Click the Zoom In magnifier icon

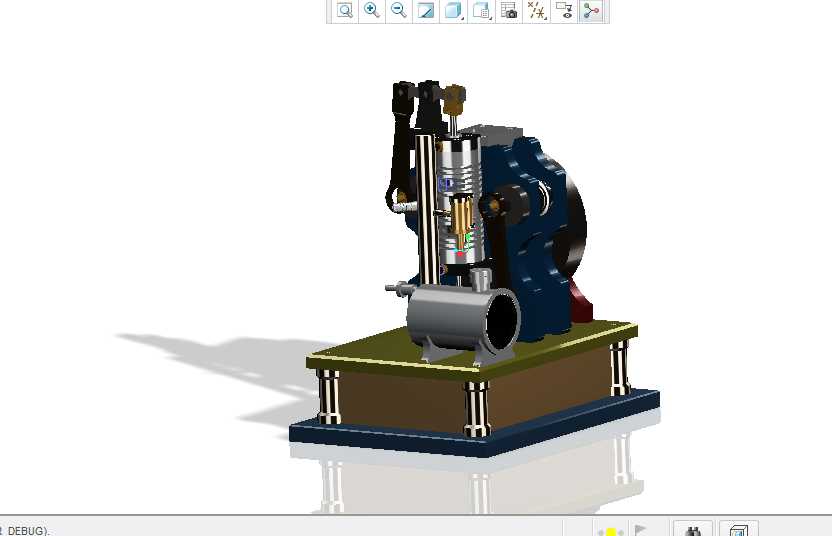[372, 10]
